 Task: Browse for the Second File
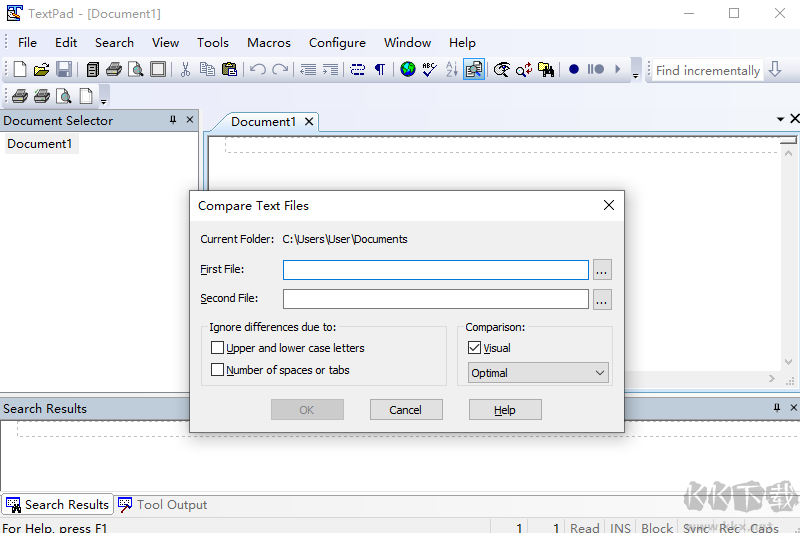602,299
